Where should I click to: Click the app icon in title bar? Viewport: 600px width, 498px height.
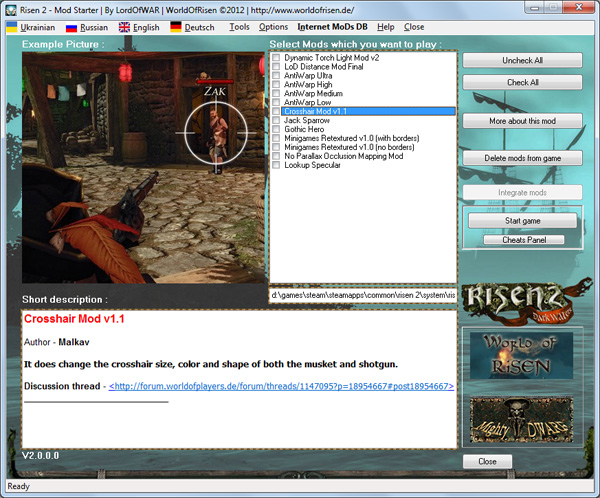tap(11, 10)
